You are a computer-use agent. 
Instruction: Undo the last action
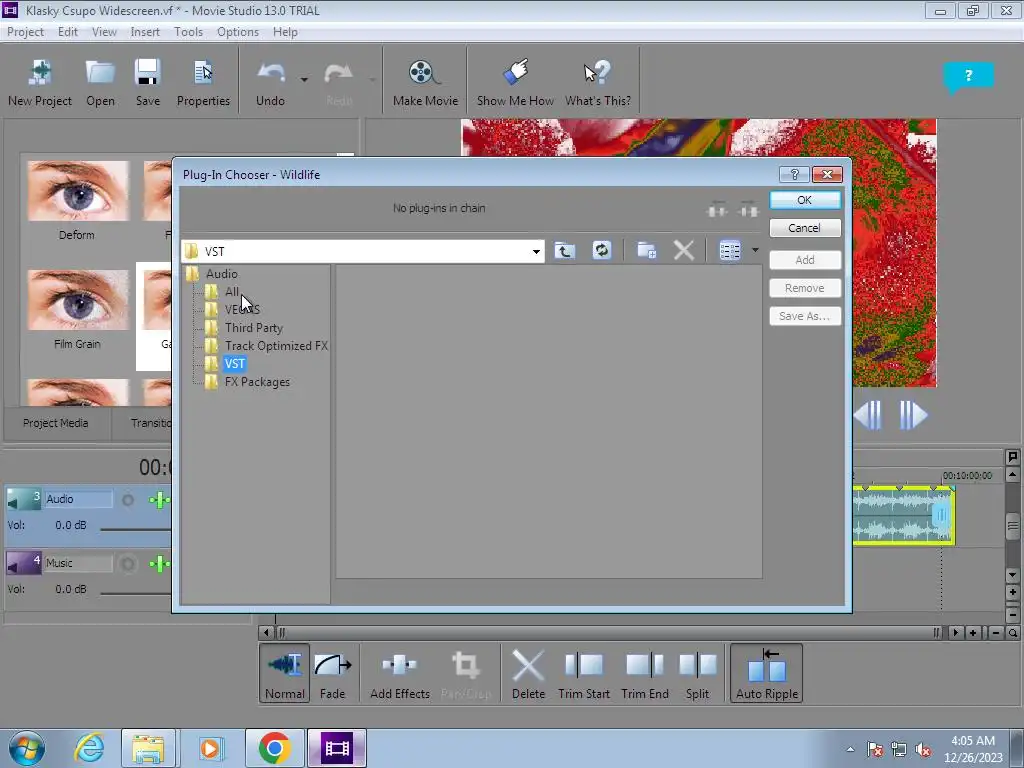270,82
